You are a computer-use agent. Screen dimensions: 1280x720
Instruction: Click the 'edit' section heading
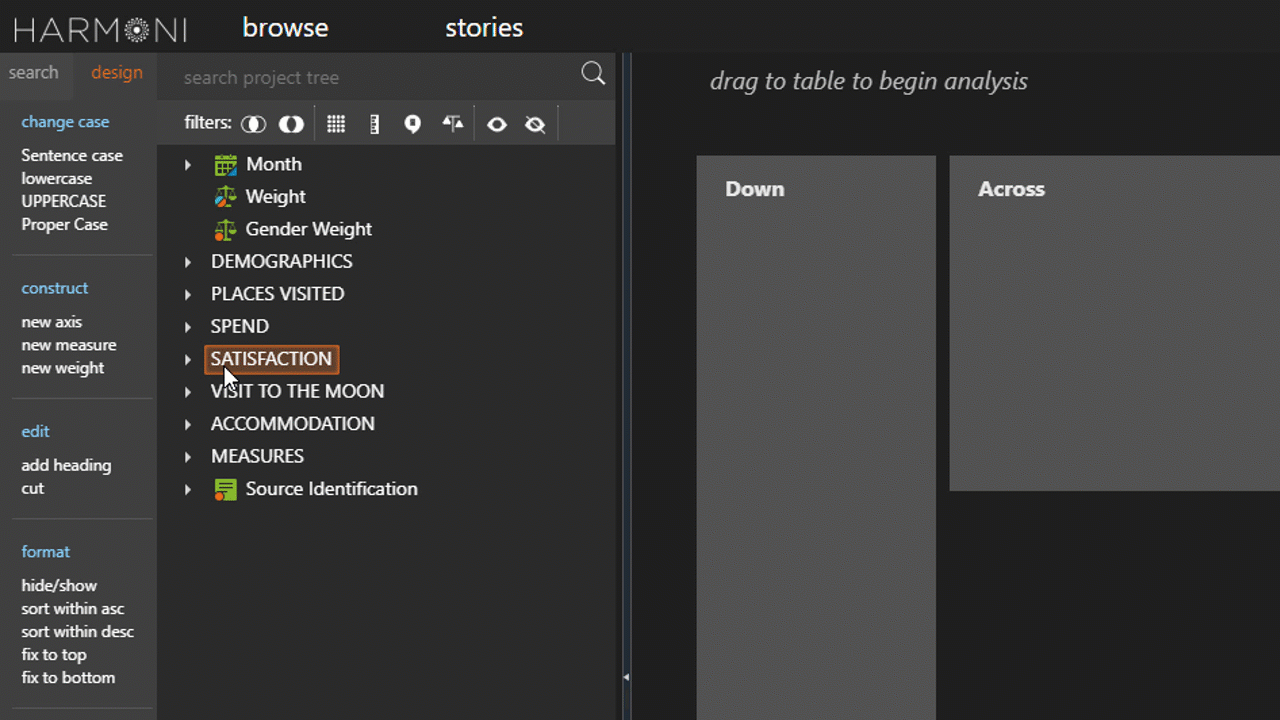[35, 431]
